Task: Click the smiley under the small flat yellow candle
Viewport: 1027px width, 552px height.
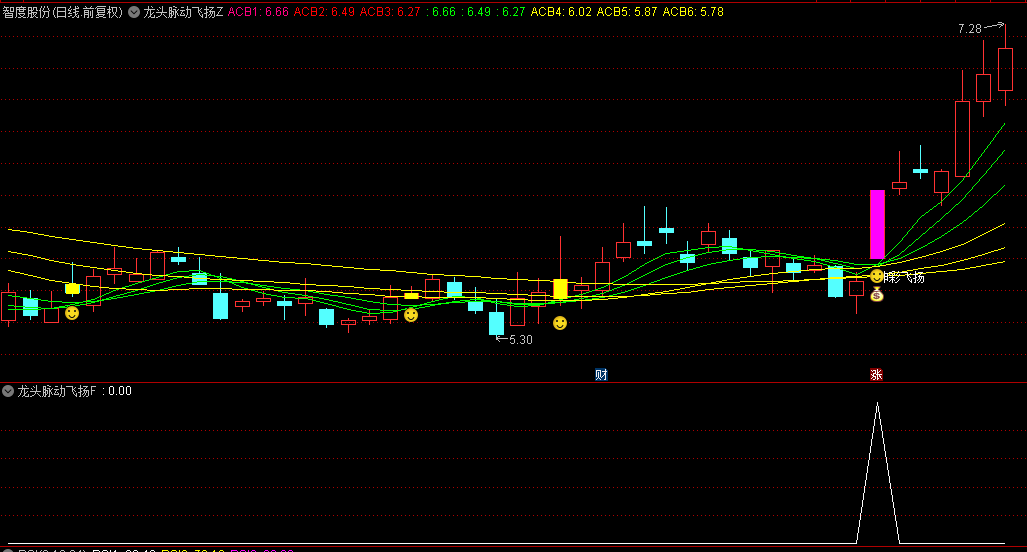Action: [411, 315]
